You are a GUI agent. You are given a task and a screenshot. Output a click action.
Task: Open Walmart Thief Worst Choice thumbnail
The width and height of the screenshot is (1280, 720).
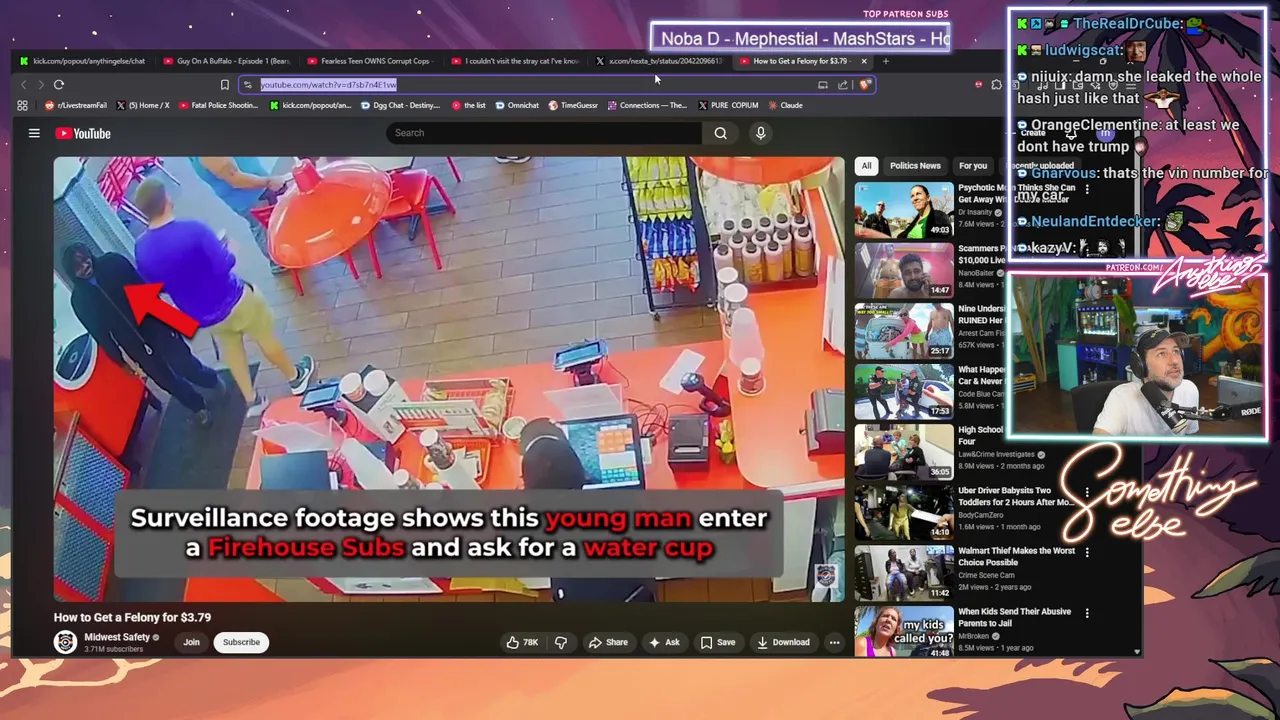904,573
